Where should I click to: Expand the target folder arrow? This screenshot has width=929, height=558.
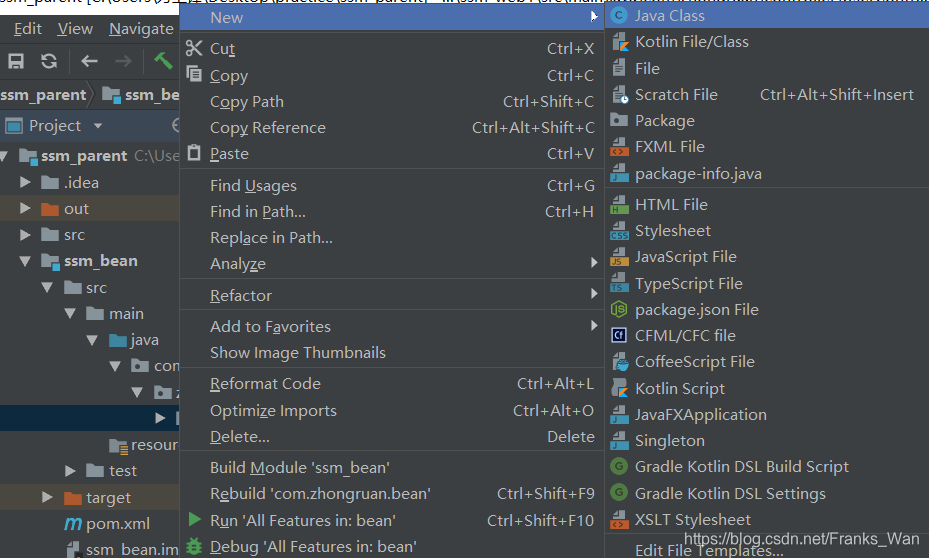tap(47, 497)
